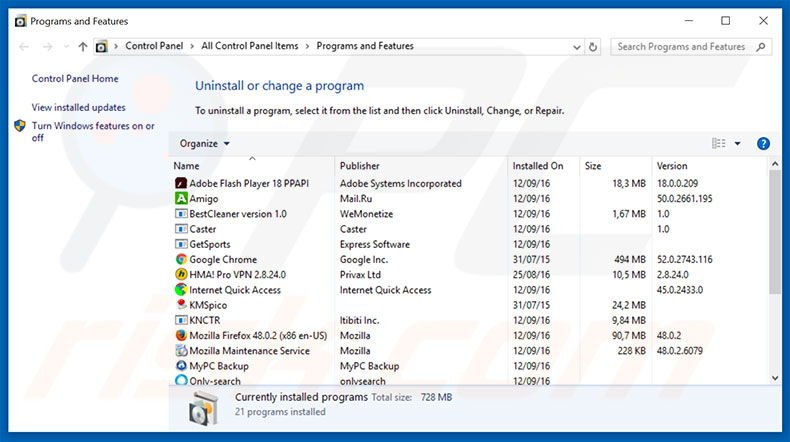The image size is (790, 442).
Task: Click the Windows features shield icon
Action: pos(20,125)
